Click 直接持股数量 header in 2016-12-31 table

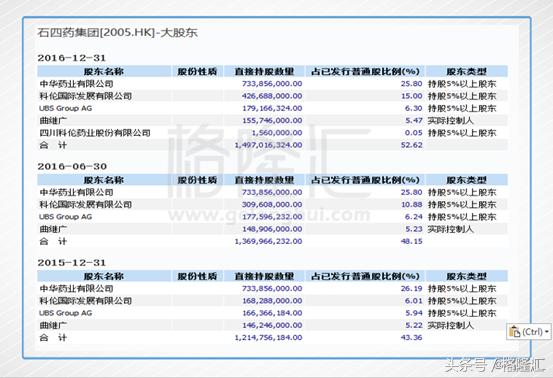[265, 72]
